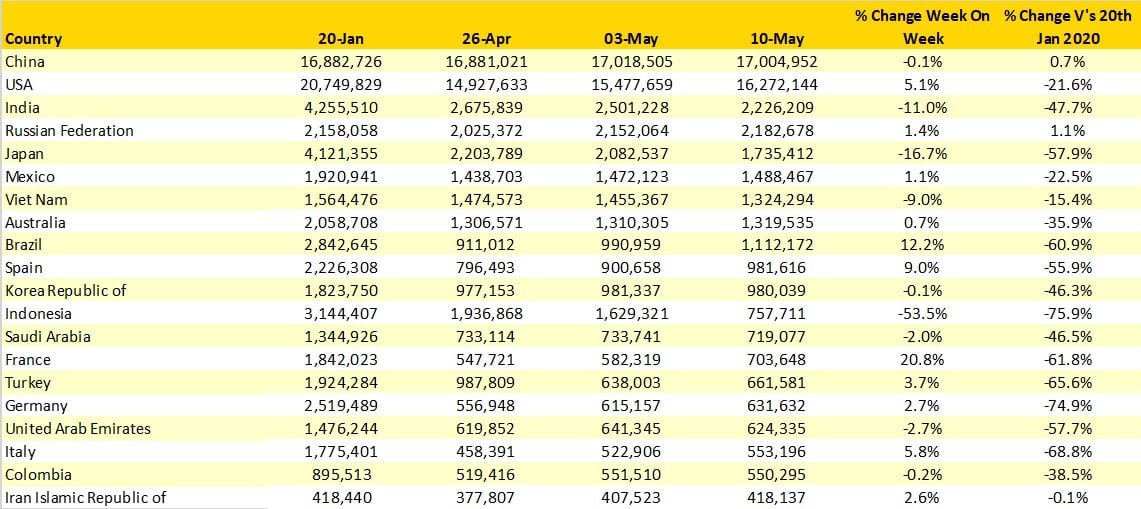Select the United Arab Emirates row label

[78, 428]
